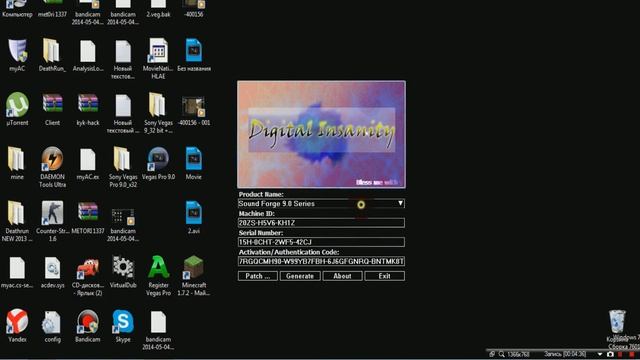Launch Counter-Strike 1.6 shortcut
Screen dimensions: 640x360
point(52,213)
